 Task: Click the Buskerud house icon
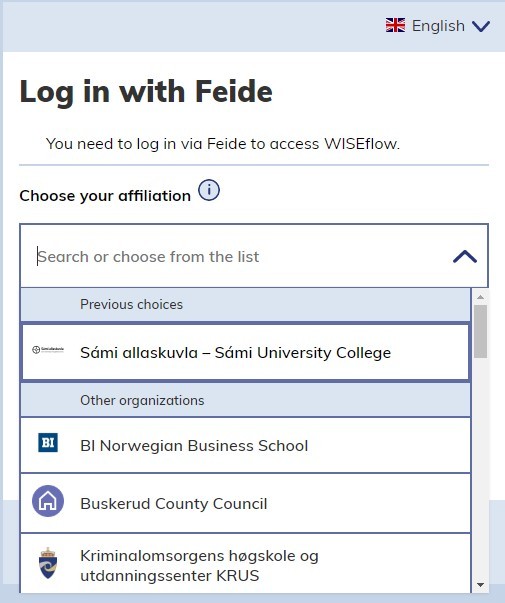(x=48, y=501)
